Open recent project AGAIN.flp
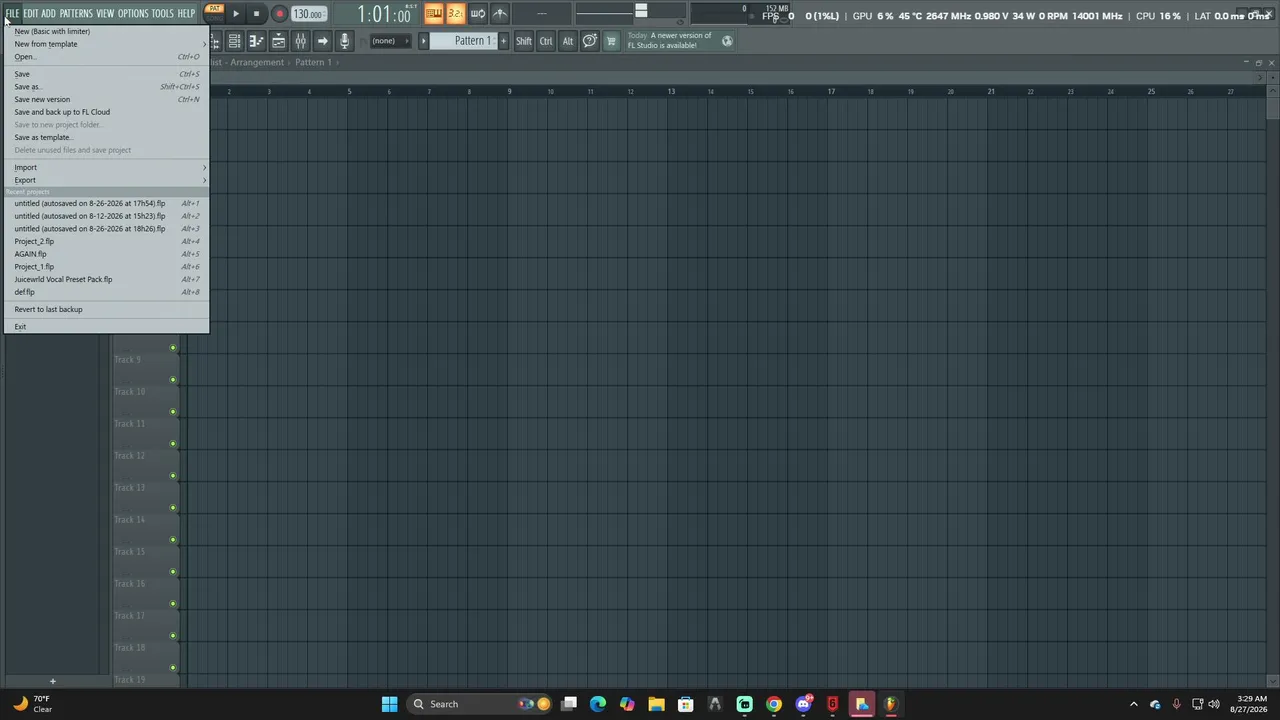 point(106,254)
